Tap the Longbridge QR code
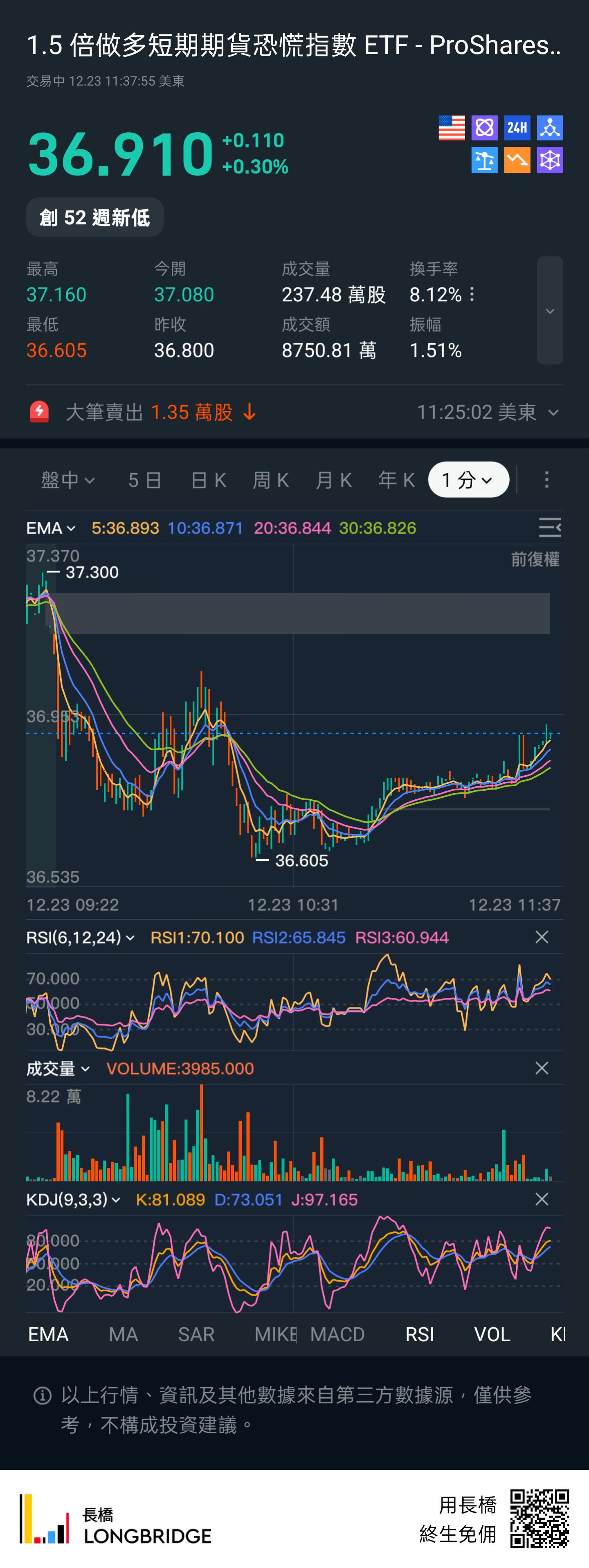This screenshot has width=589, height=1568. (x=539, y=1518)
